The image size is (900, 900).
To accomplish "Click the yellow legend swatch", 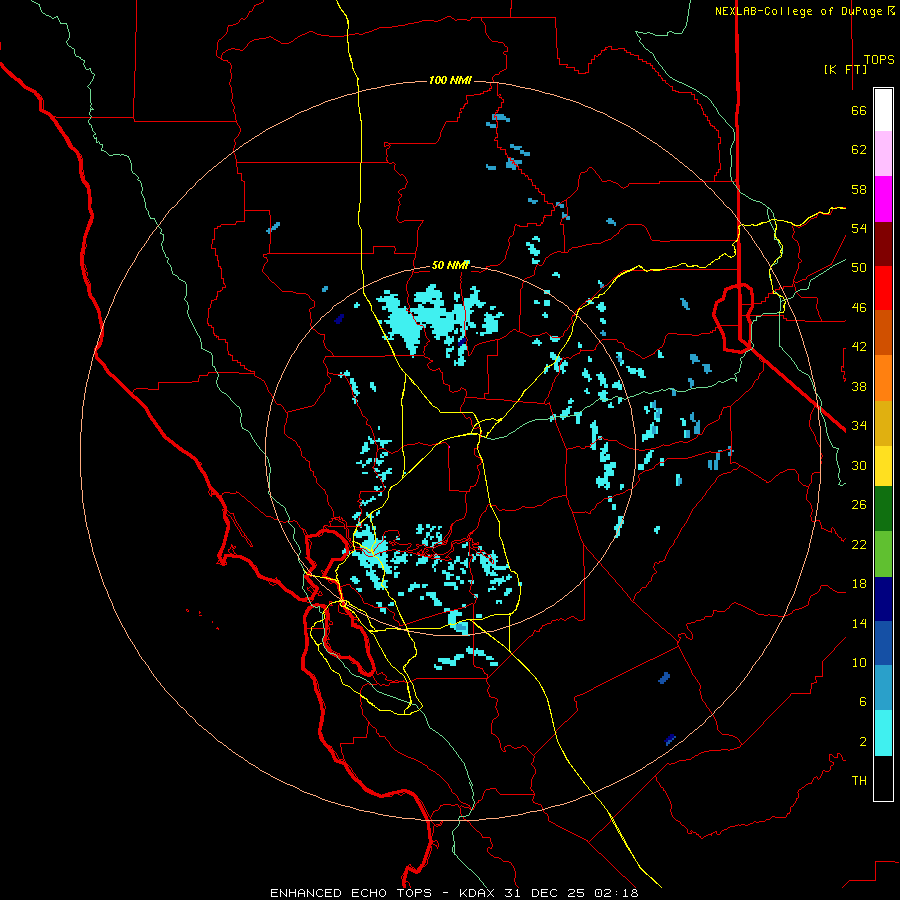I will click(883, 466).
